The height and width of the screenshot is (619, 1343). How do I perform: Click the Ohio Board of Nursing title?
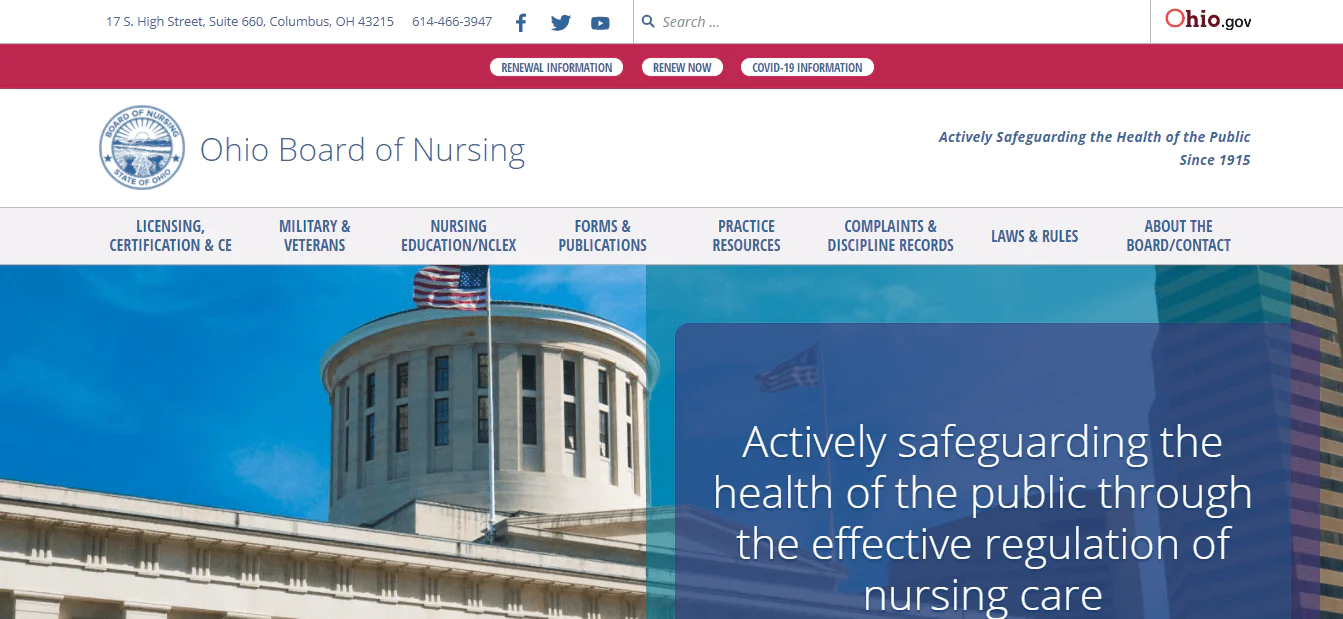(x=362, y=149)
